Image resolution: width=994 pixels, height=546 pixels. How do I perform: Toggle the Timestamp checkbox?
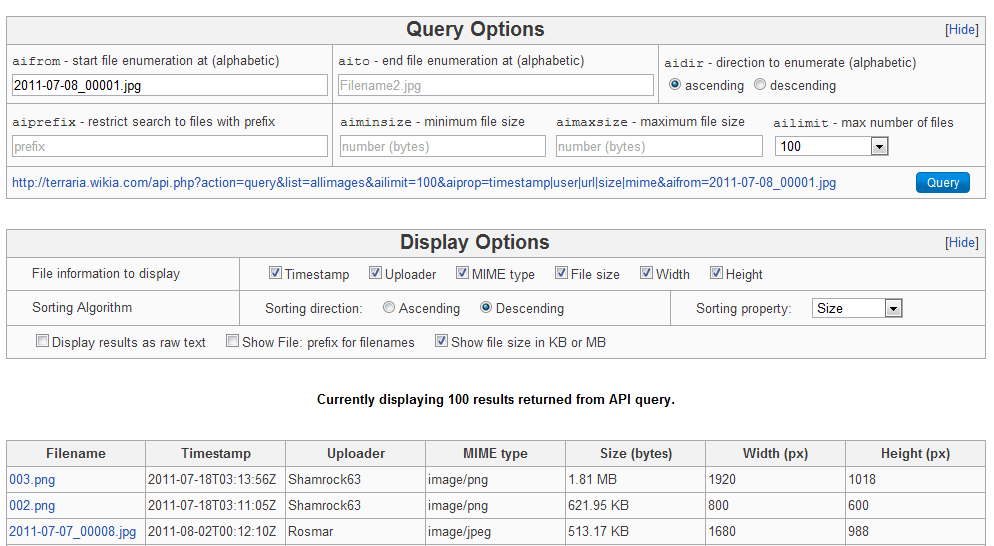pyautogui.click(x=275, y=273)
